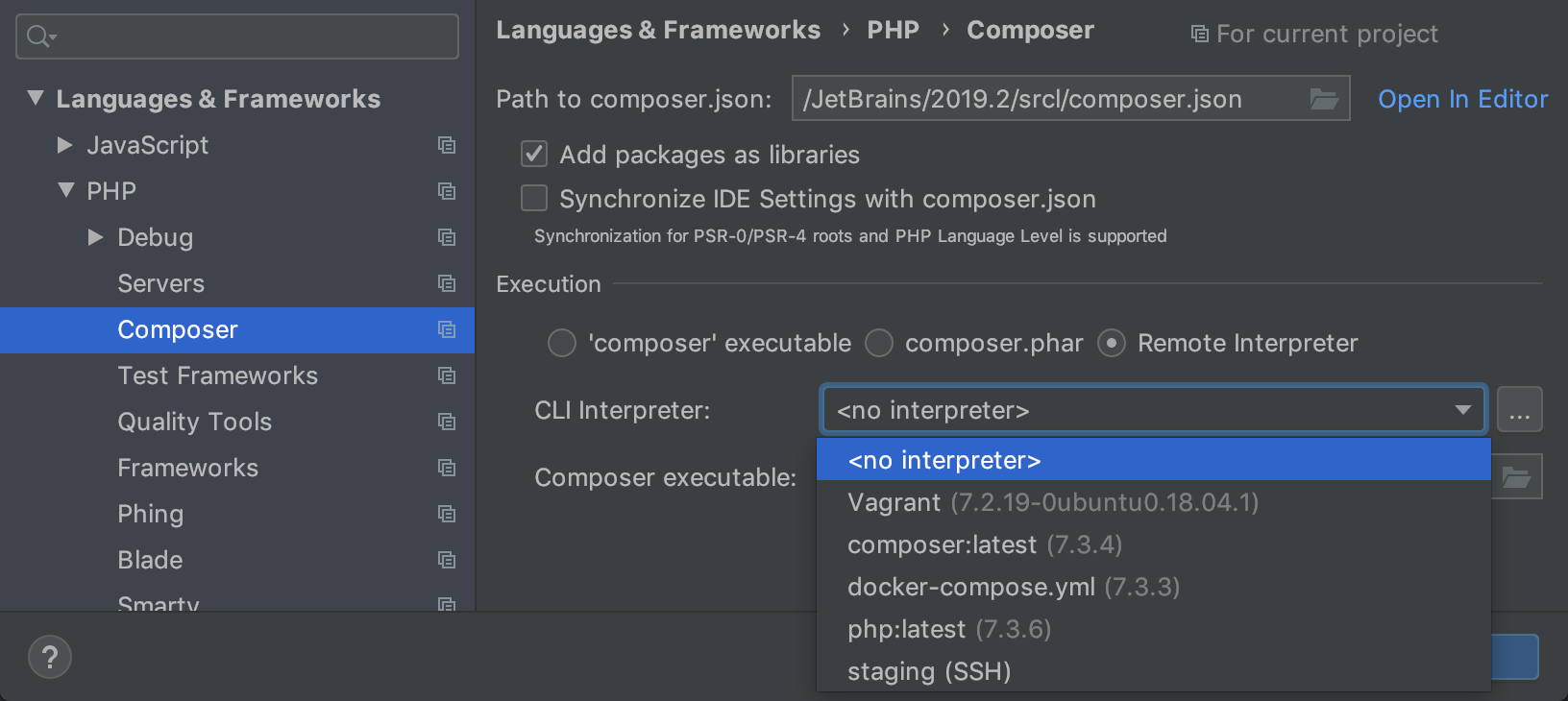
Task: Enable Synchronize IDE Settings with composer.json
Action: tap(534, 198)
